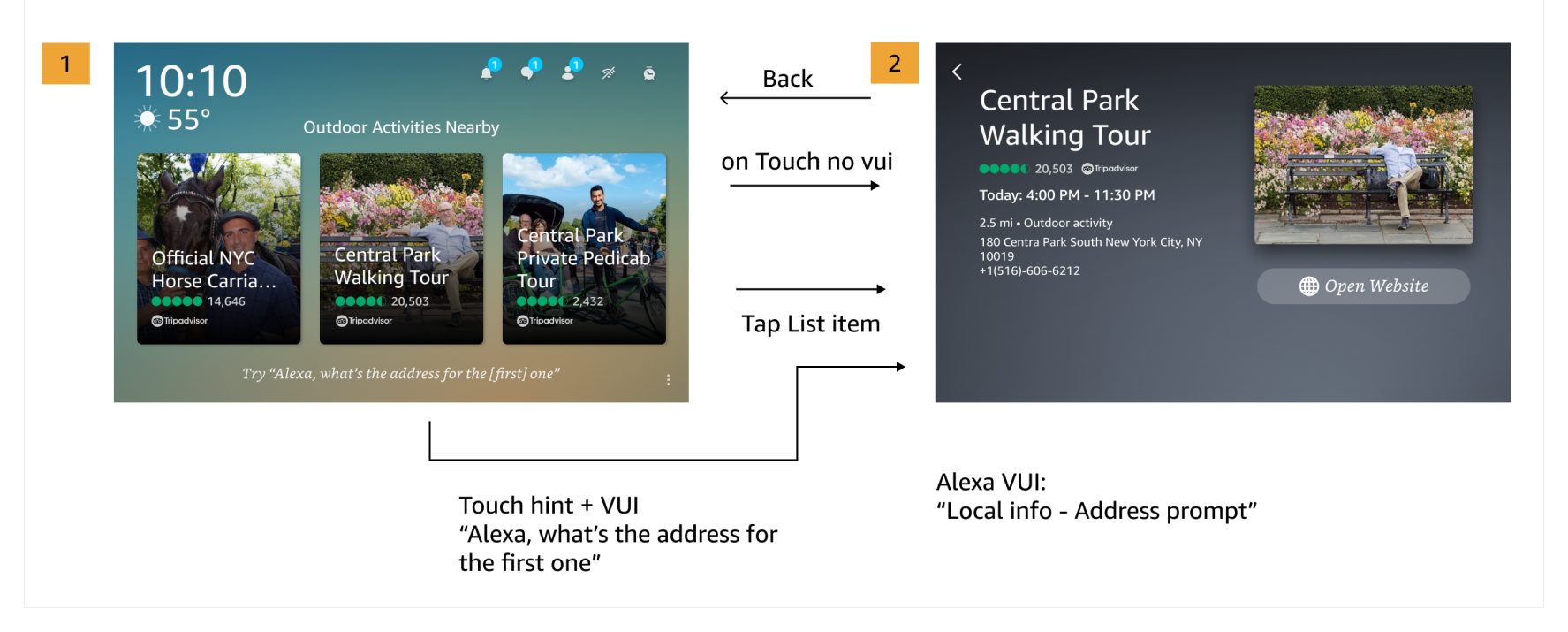
Task: Tap the 55° temperature reading
Action: pos(189,119)
